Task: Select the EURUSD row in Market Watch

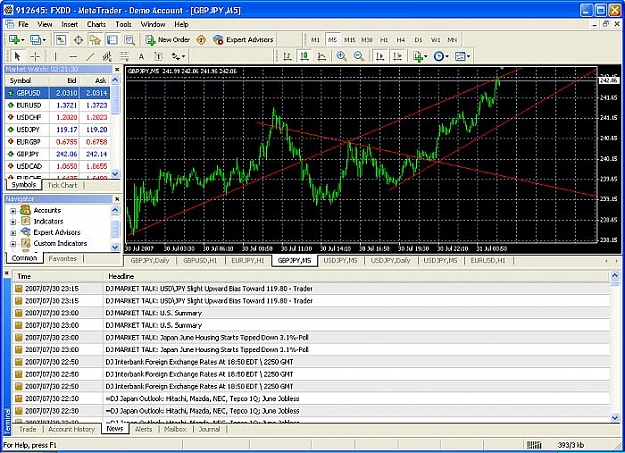Action: tap(57, 105)
